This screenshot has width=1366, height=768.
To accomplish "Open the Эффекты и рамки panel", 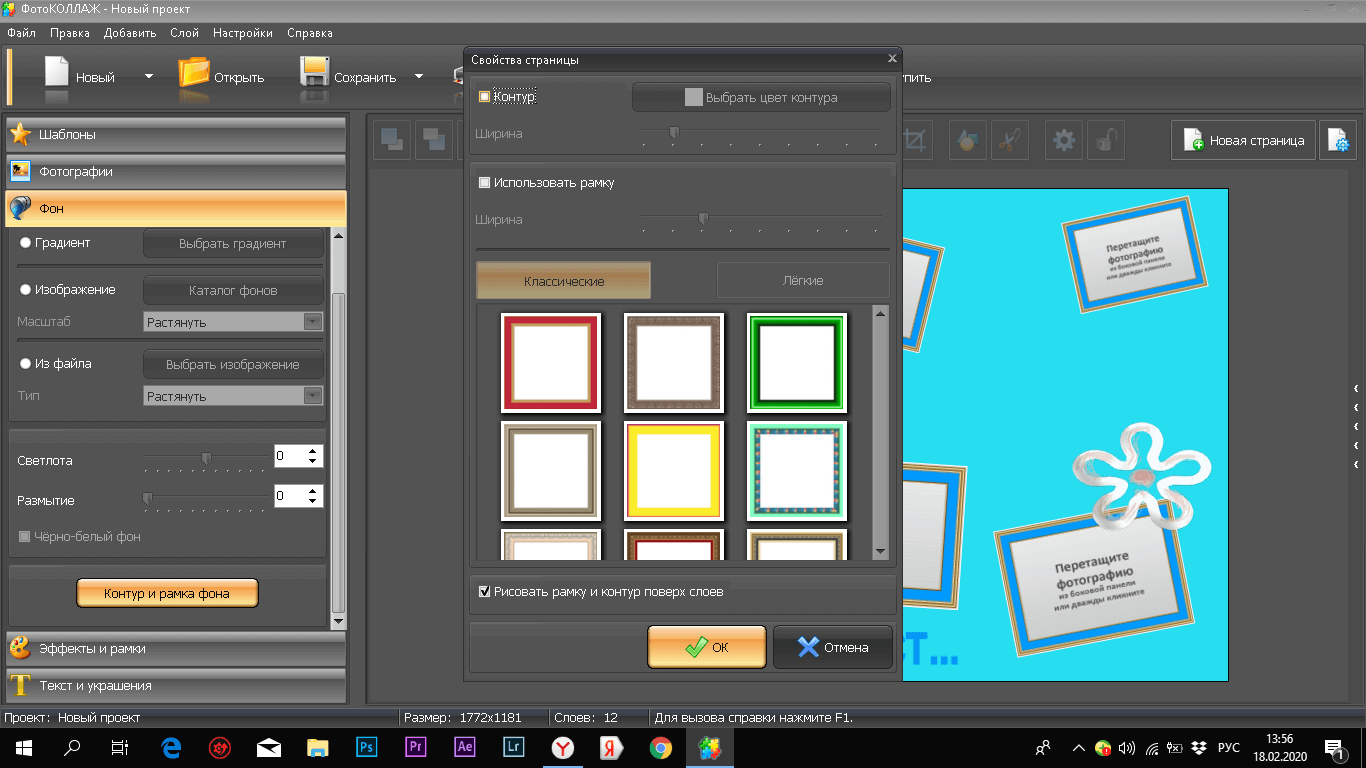I will click(x=176, y=648).
